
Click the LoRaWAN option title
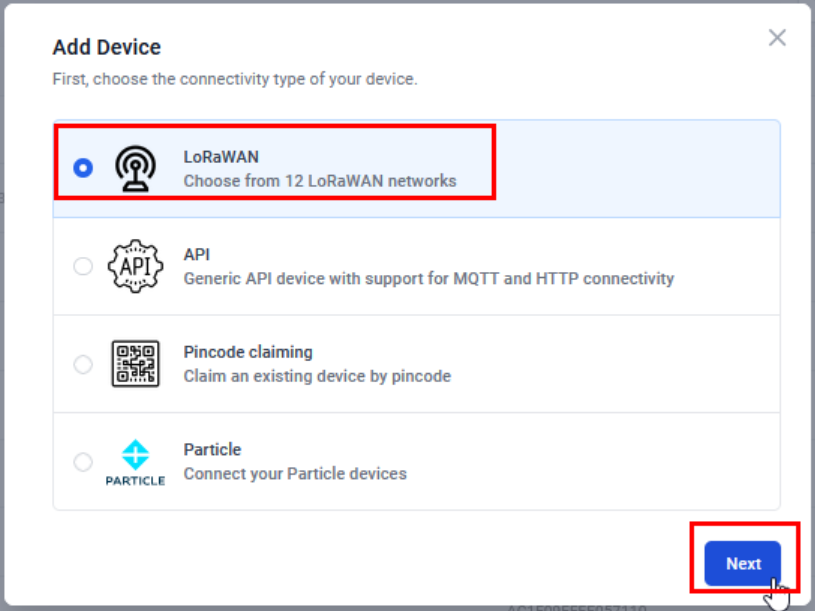pos(221,157)
